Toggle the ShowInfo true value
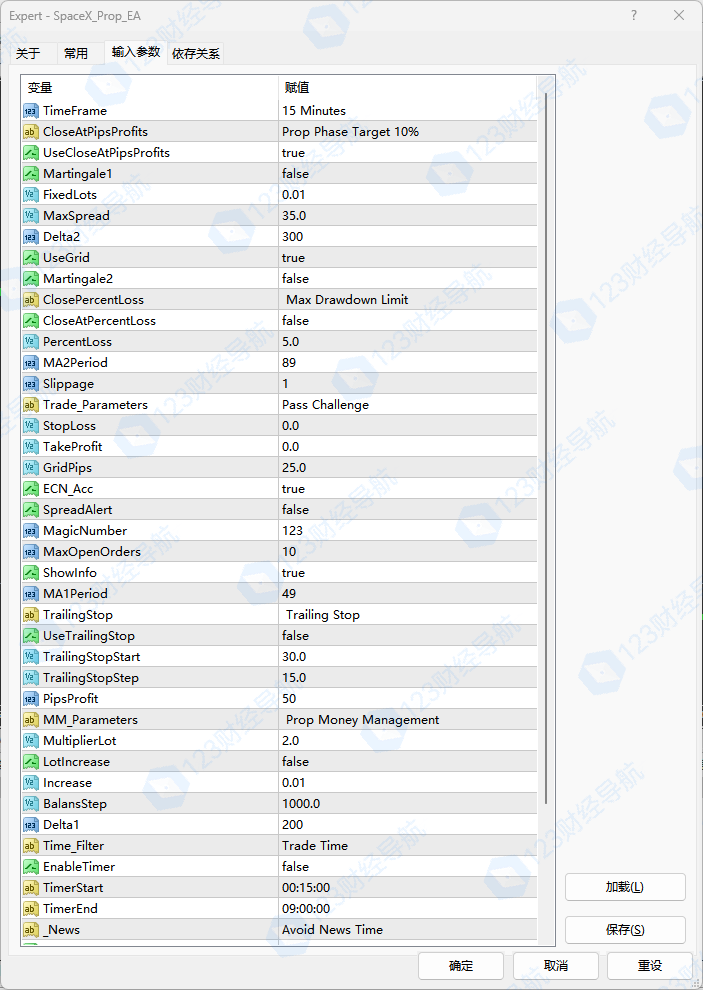 (407, 573)
